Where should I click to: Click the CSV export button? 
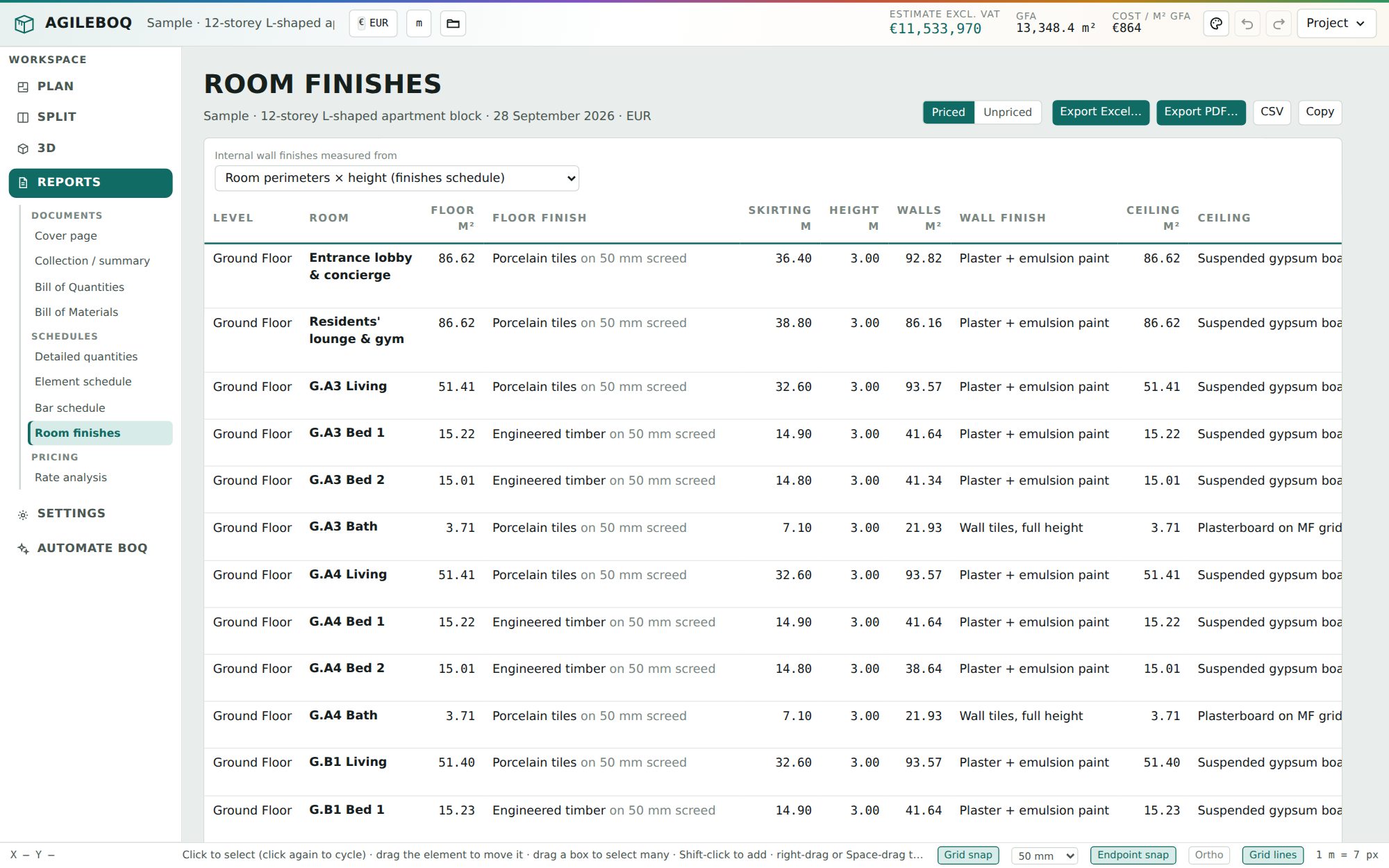(x=1272, y=112)
